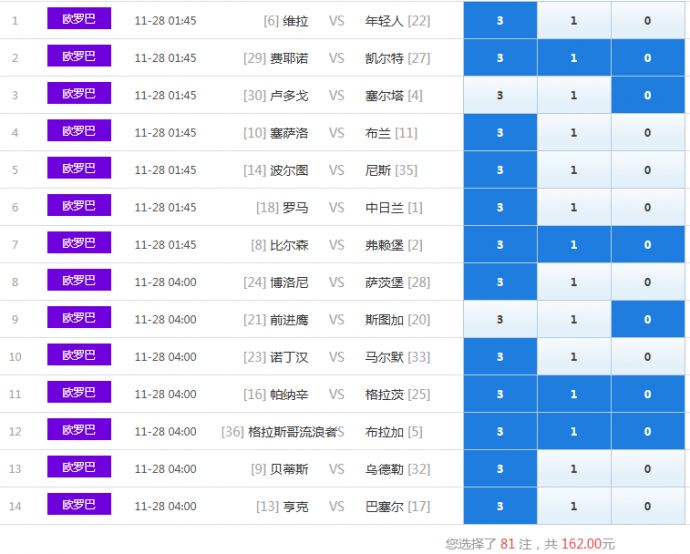Image resolution: width=690 pixels, height=554 pixels.
Task: Select away win 0 for 罗马 vs 中日兰
Action: pyautogui.click(x=647, y=207)
